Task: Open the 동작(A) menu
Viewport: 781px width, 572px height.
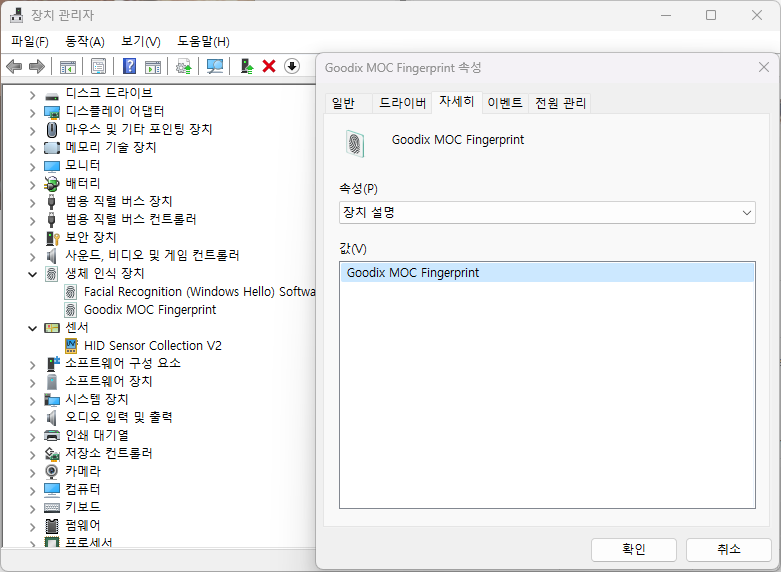Action: pyautogui.click(x=85, y=41)
